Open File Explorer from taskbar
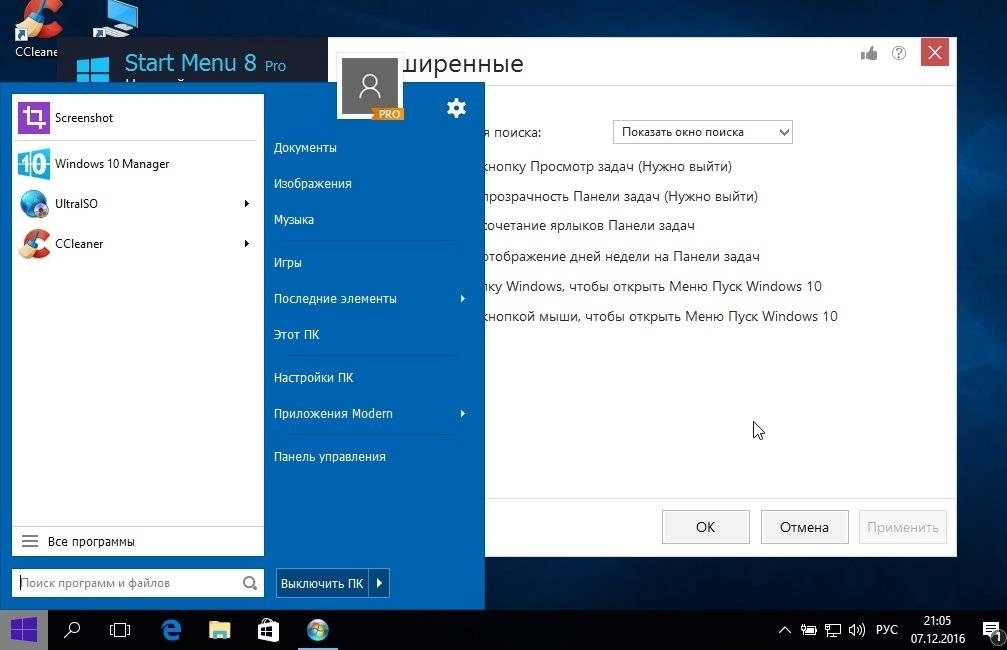Image resolution: width=1007 pixels, height=650 pixels. coord(220,630)
